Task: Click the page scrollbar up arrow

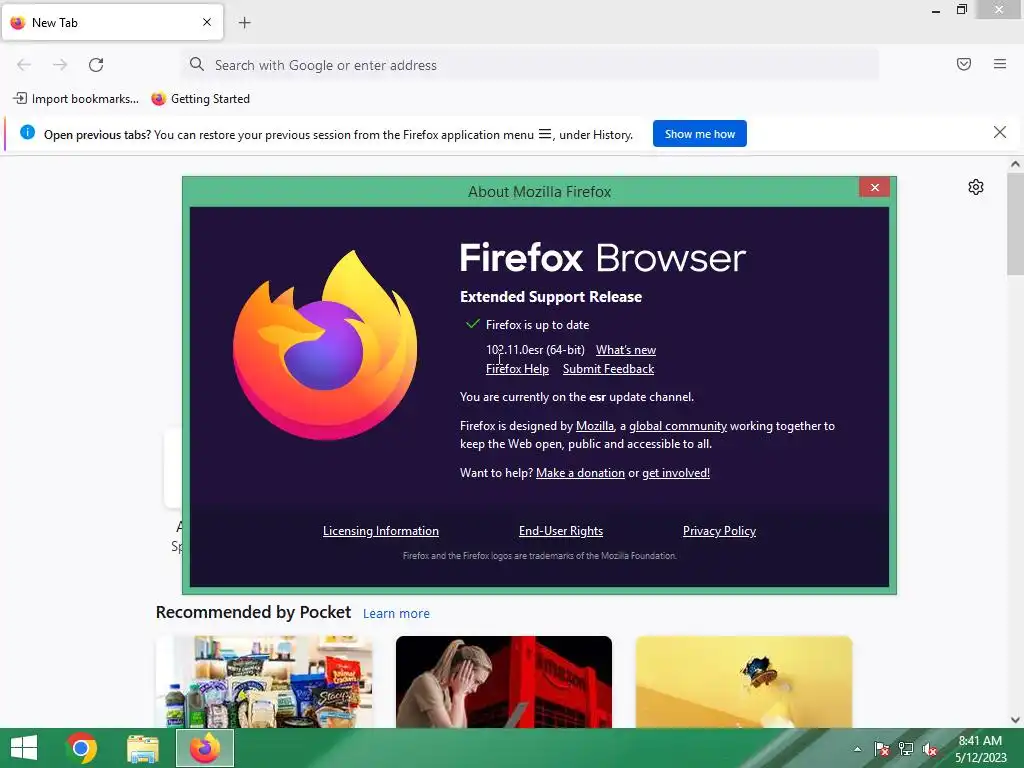Action: click(1015, 165)
